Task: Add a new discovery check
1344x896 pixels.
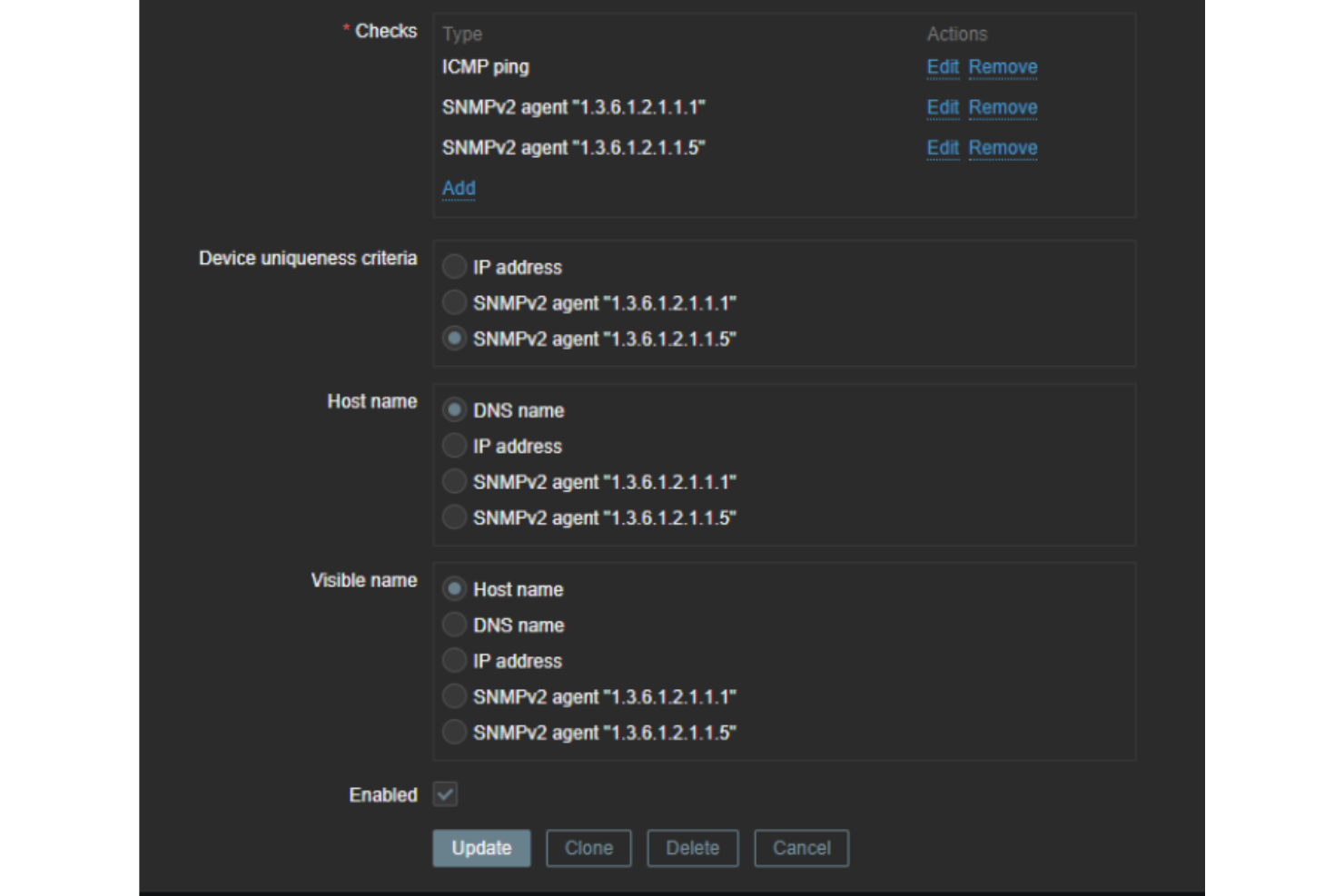Action: pyautogui.click(x=457, y=187)
